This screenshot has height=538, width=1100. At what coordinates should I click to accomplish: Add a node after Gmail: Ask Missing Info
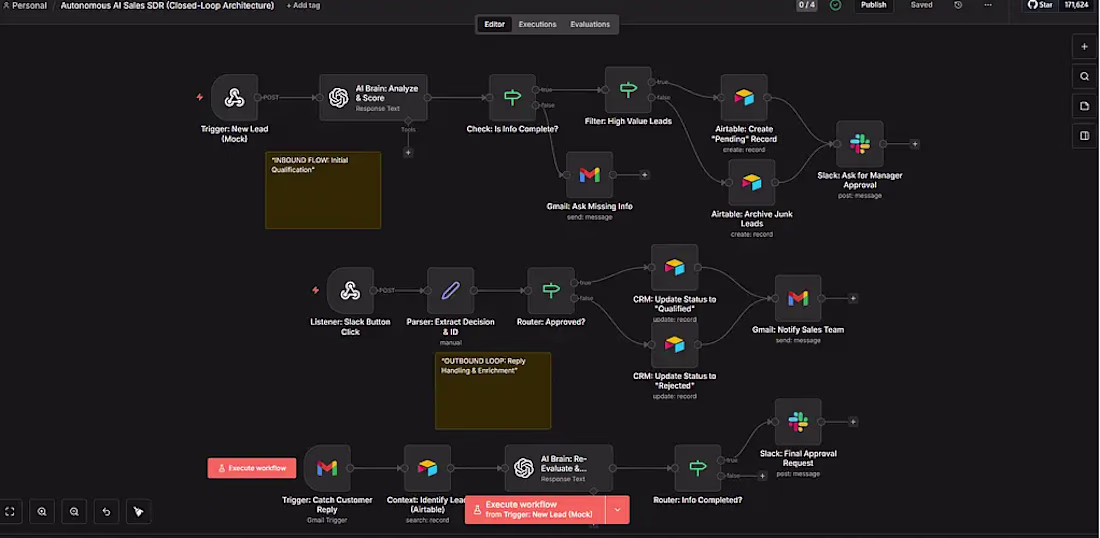[x=644, y=175]
